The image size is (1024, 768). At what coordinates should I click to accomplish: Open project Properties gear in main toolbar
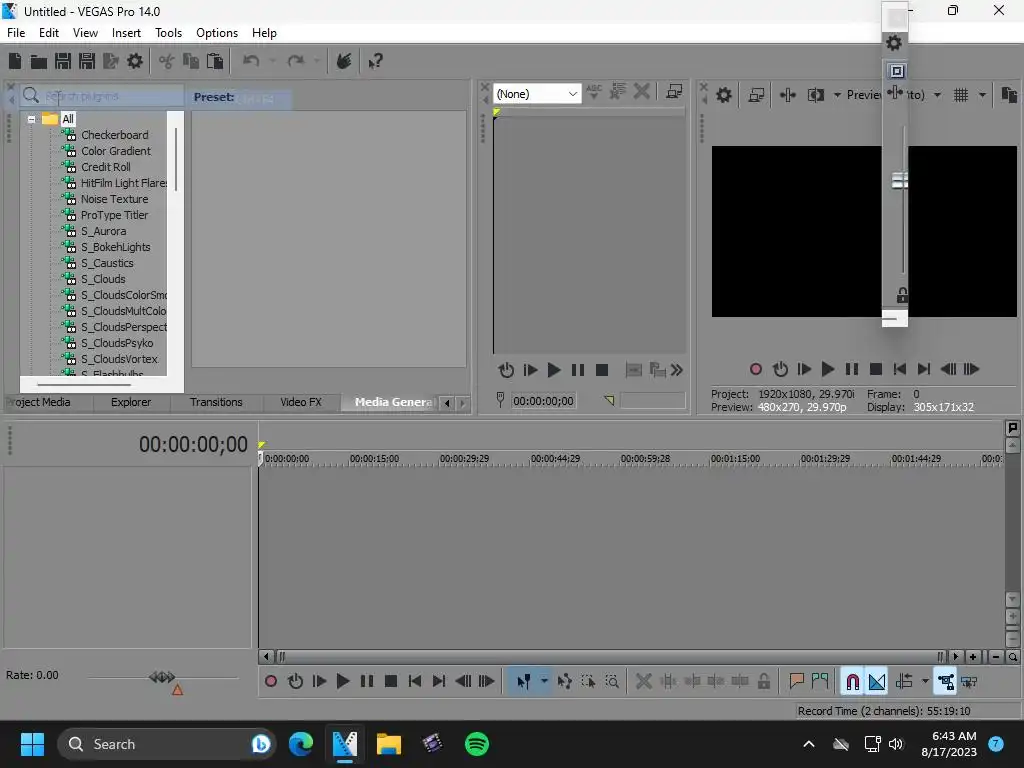[135, 61]
